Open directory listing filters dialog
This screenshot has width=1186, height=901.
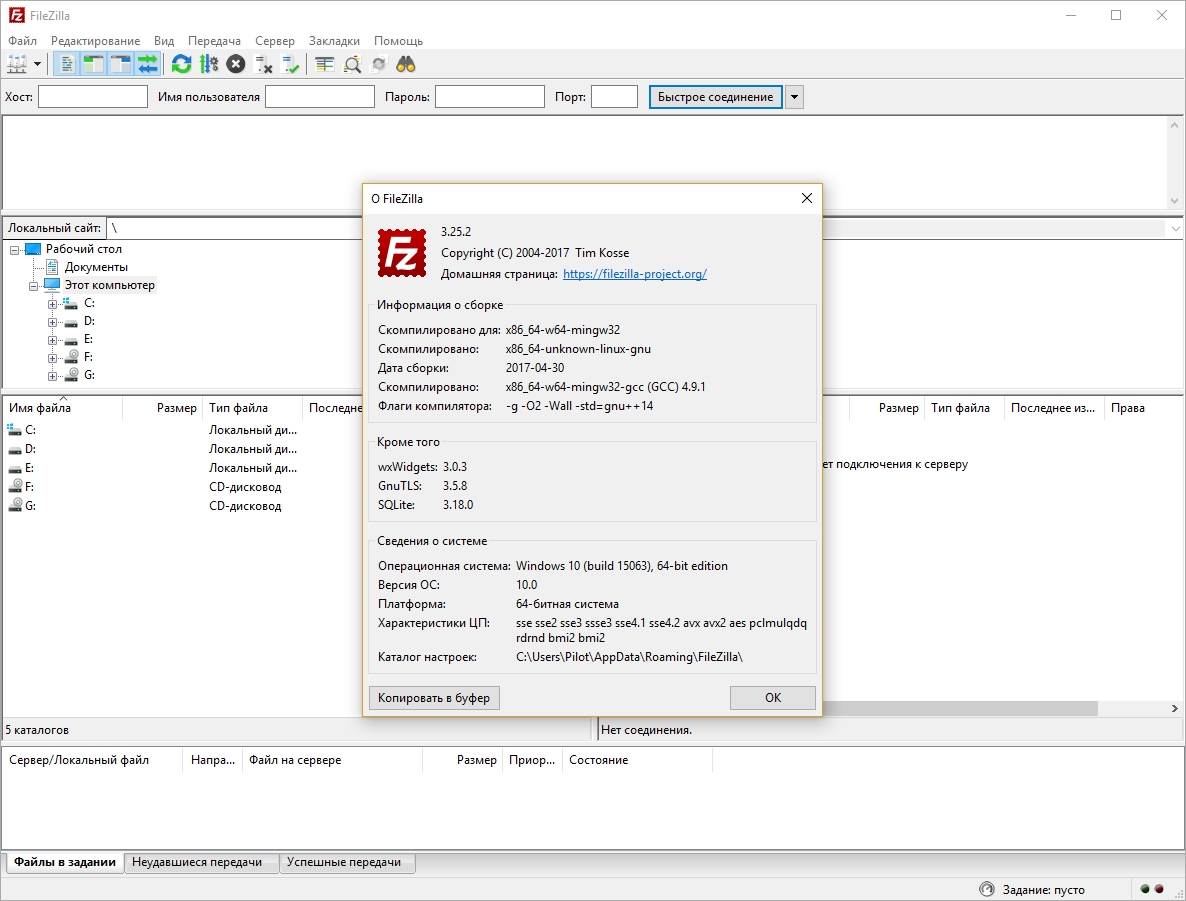(x=325, y=64)
